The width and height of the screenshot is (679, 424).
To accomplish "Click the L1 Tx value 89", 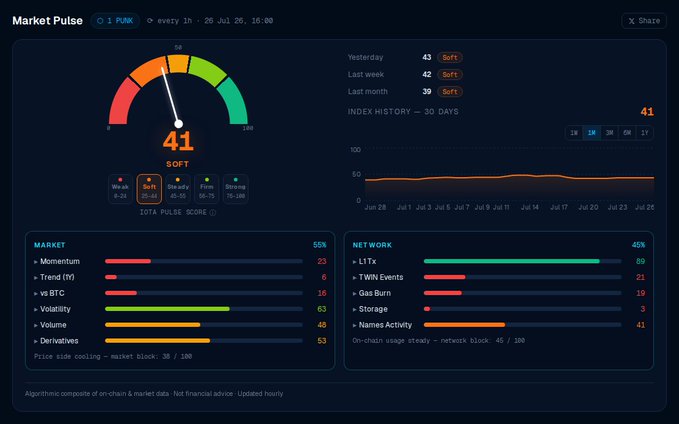I will (640, 262).
